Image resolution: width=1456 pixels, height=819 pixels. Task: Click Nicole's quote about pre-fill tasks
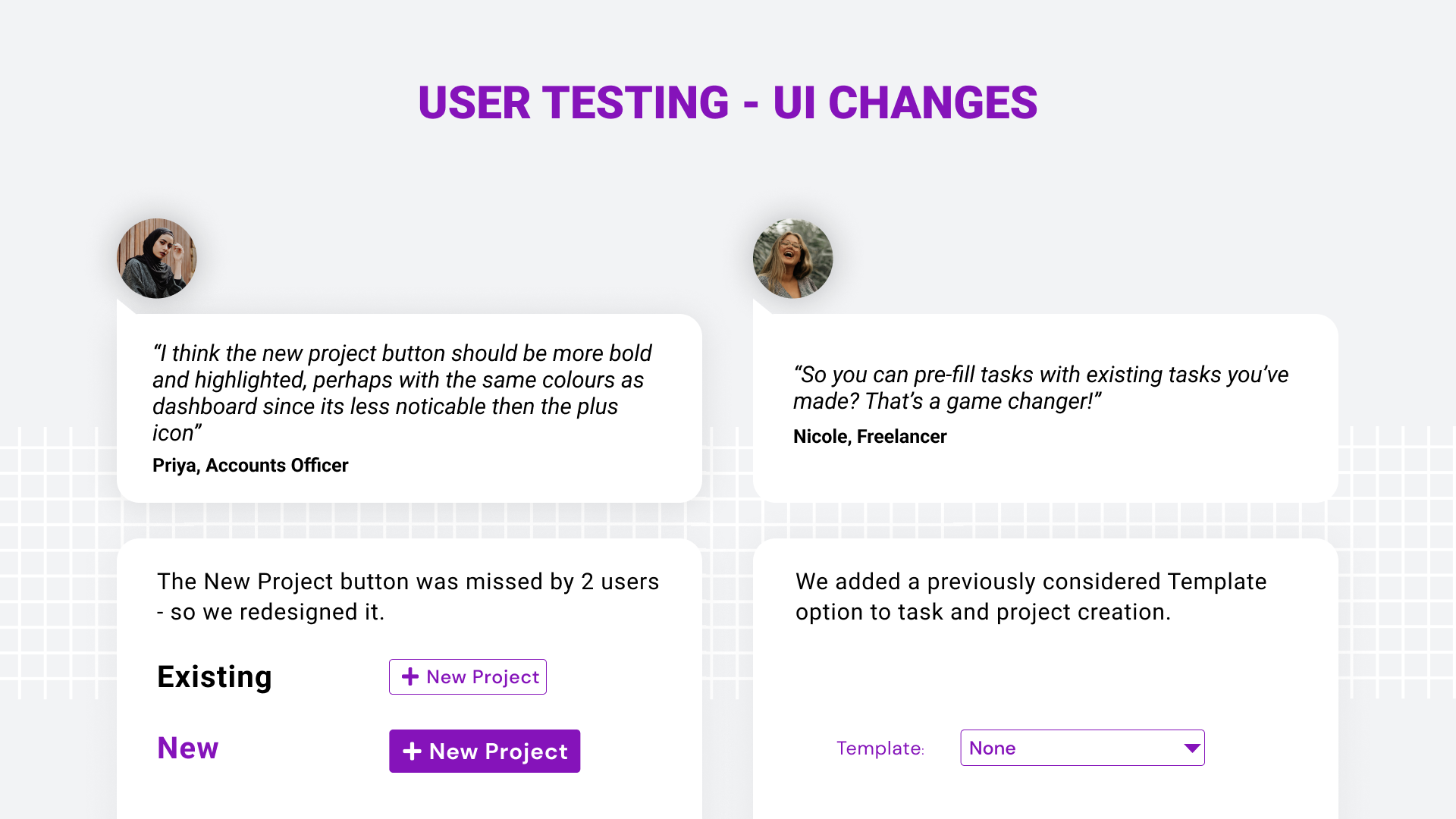point(1040,388)
